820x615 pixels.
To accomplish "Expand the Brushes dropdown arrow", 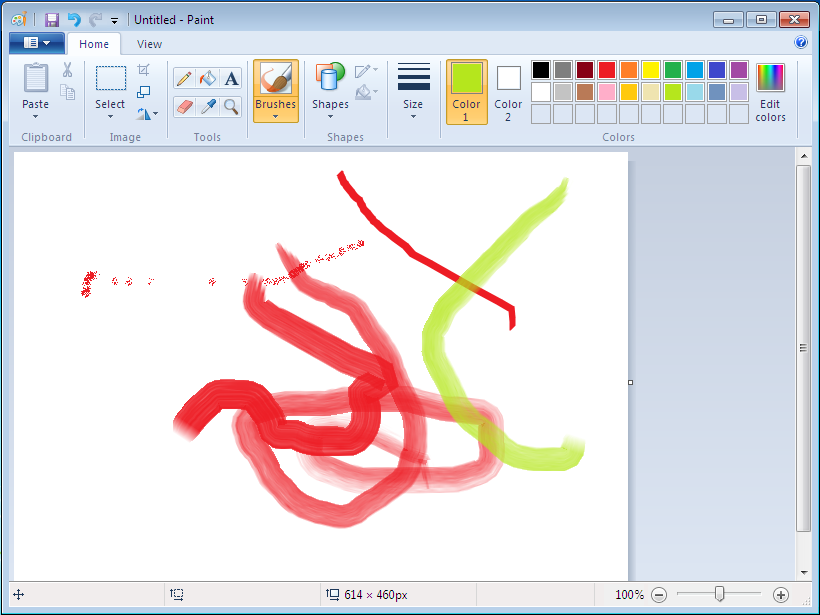I will tap(275, 116).
